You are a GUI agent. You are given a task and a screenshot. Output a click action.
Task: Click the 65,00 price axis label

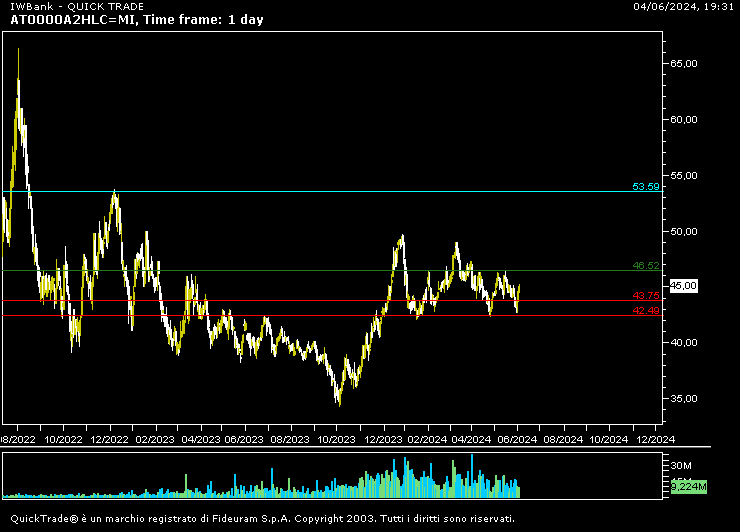point(683,64)
